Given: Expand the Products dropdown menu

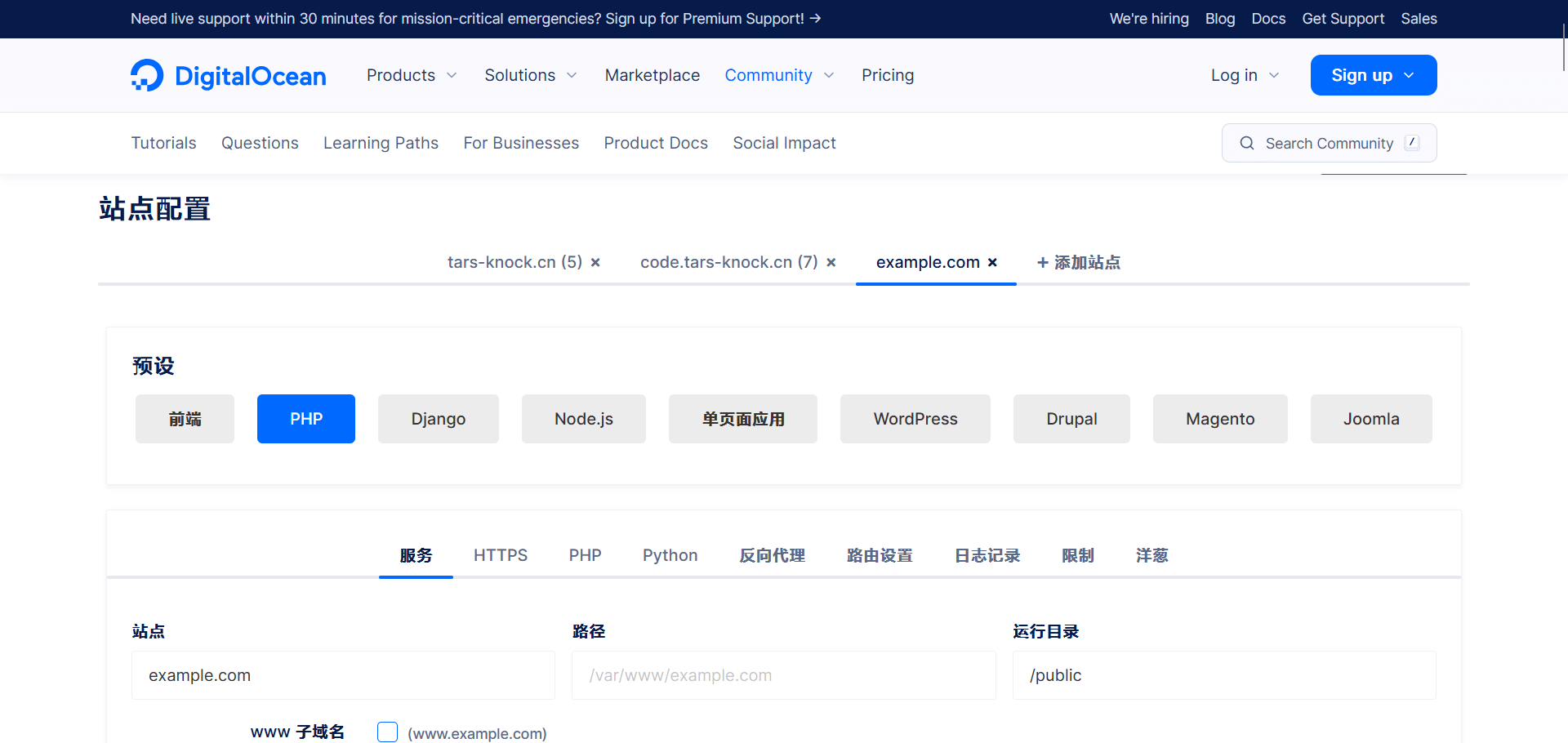Looking at the screenshot, I should tap(412, 75).
